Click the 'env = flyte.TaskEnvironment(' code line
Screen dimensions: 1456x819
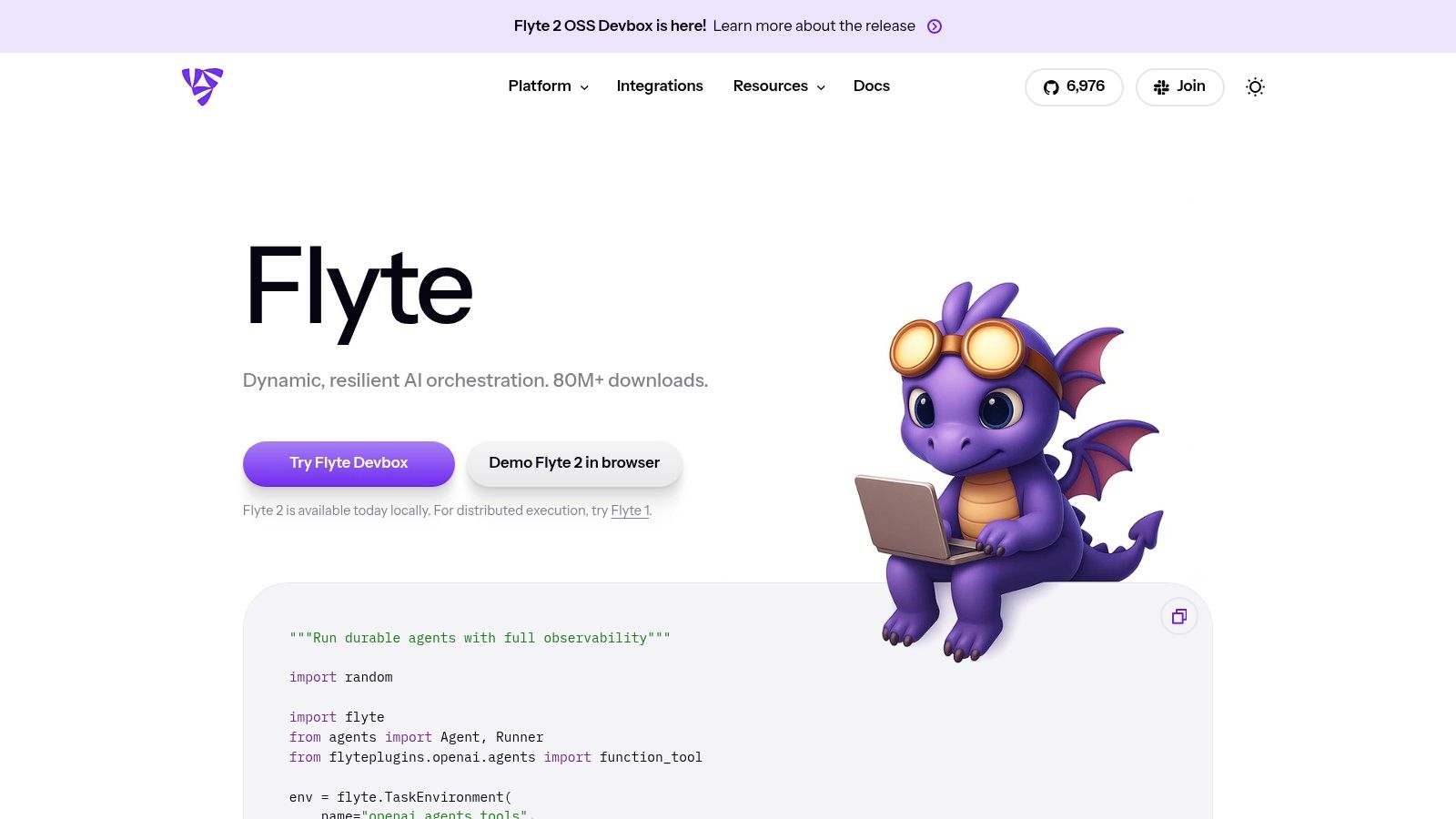pos(400,797)
